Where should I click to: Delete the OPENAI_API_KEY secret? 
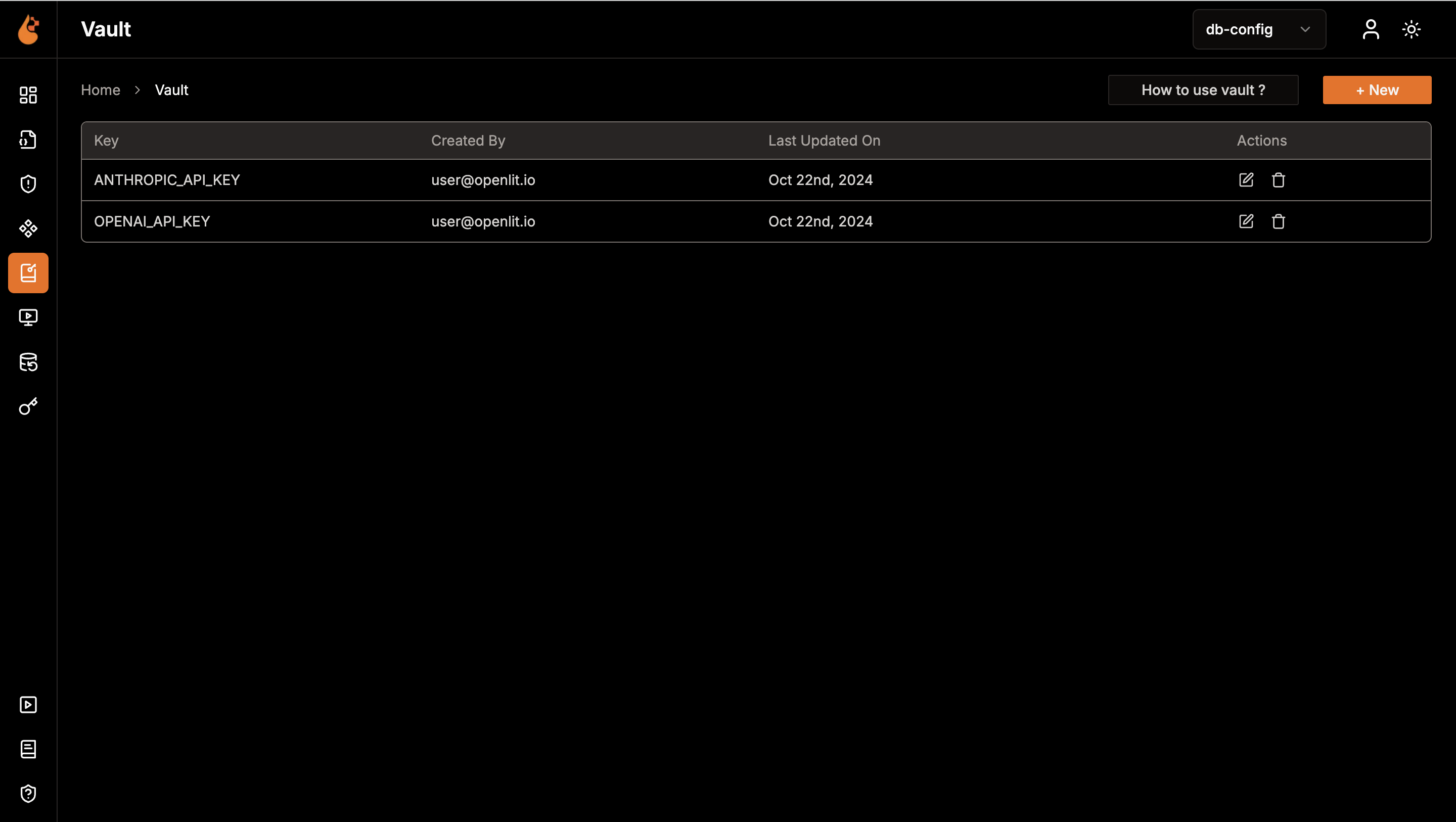[x=1279, y=221]
